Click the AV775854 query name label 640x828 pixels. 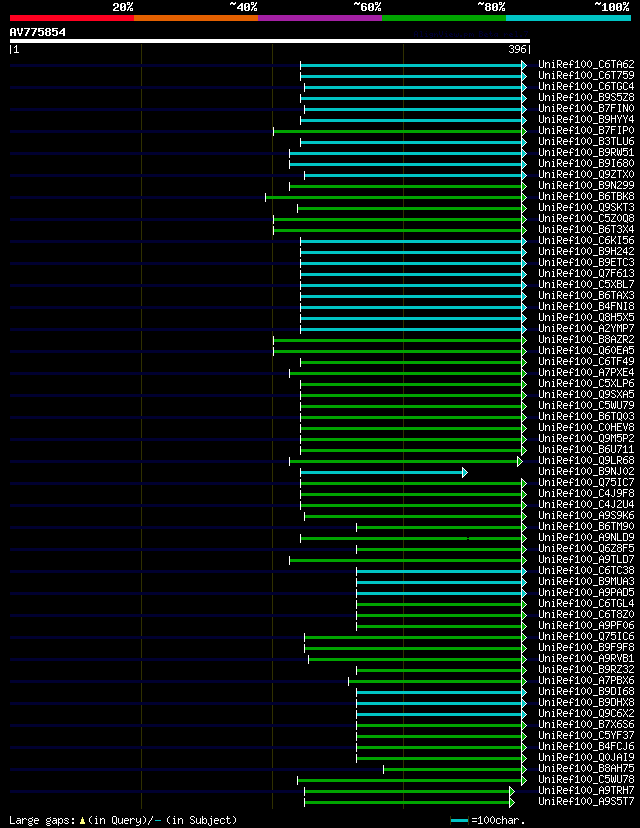[37, 32]
